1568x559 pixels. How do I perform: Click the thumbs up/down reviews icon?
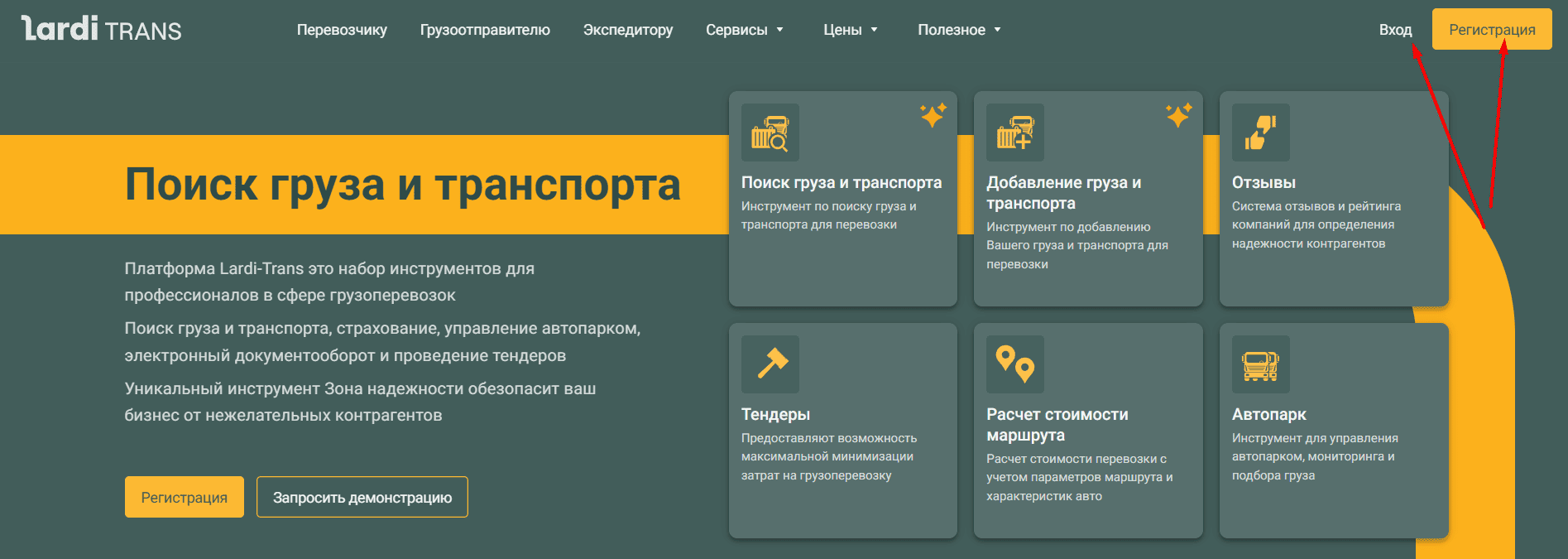tap(1260, 133)
